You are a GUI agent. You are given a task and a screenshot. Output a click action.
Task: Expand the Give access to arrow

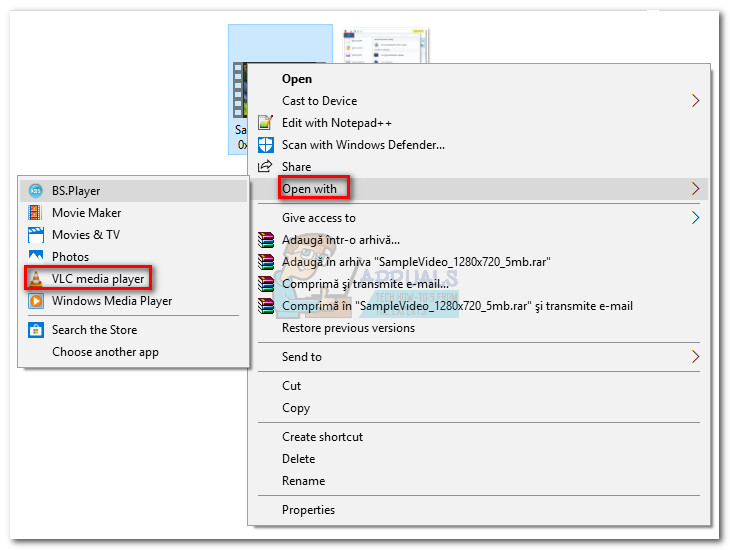(x=695, y=217)
